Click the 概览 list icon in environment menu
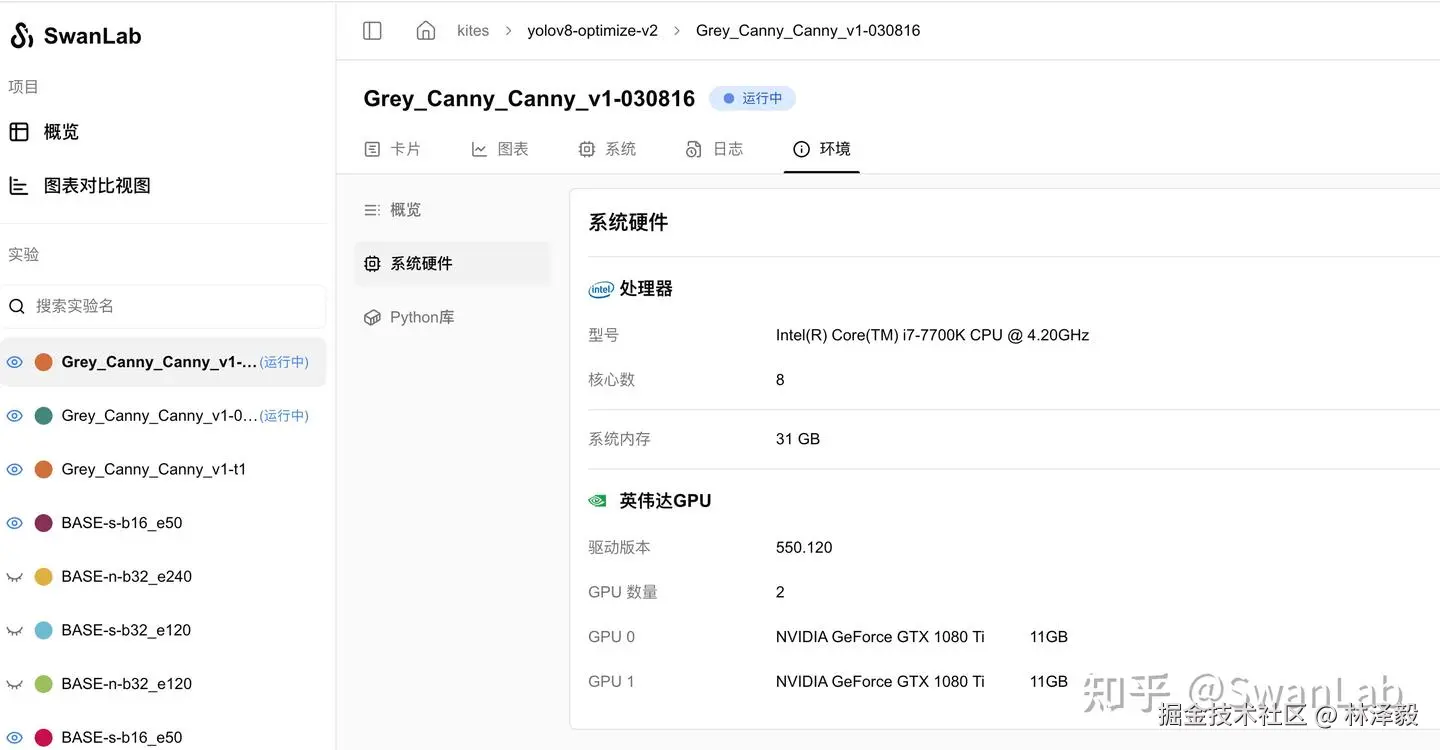Image resolution: width=1440 pixels, height=750 pixels. click(372, 210)
